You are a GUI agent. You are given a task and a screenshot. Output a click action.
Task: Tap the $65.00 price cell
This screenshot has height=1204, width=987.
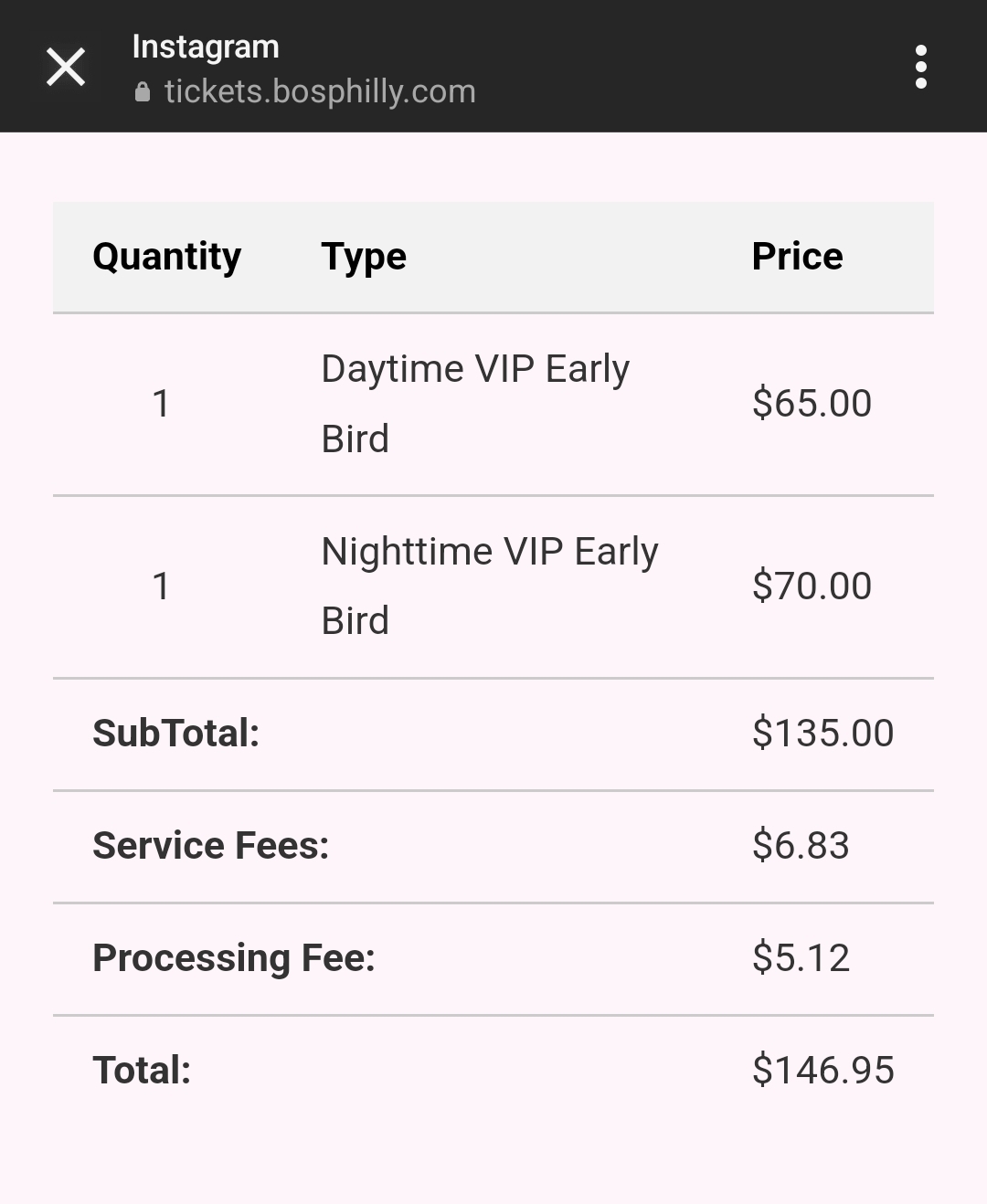(812, 403)
